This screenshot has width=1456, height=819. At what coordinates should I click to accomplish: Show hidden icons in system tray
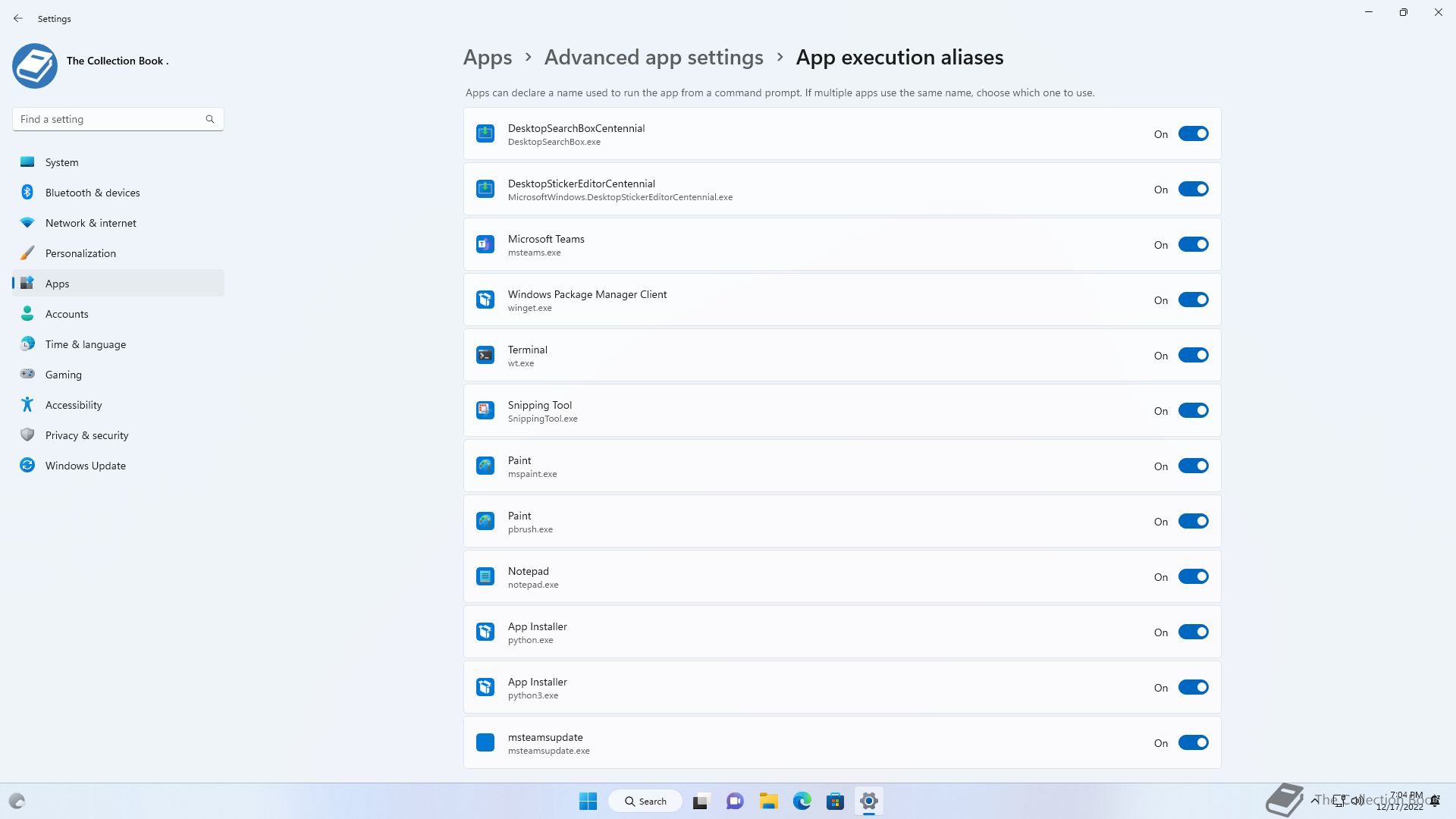point(1314,800)
